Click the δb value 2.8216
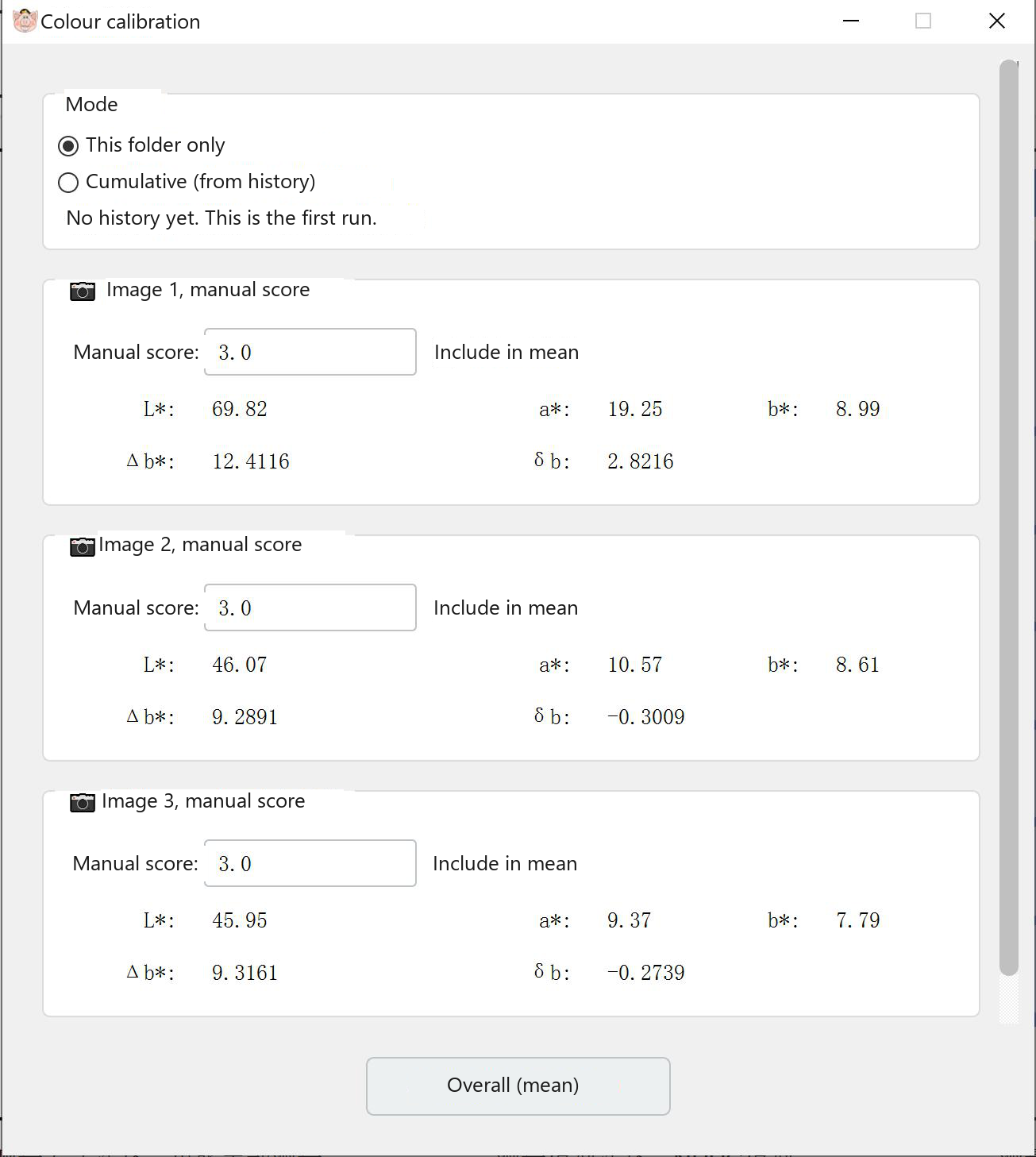The height and width of the screenshot is (1157, 1036). 641,461
